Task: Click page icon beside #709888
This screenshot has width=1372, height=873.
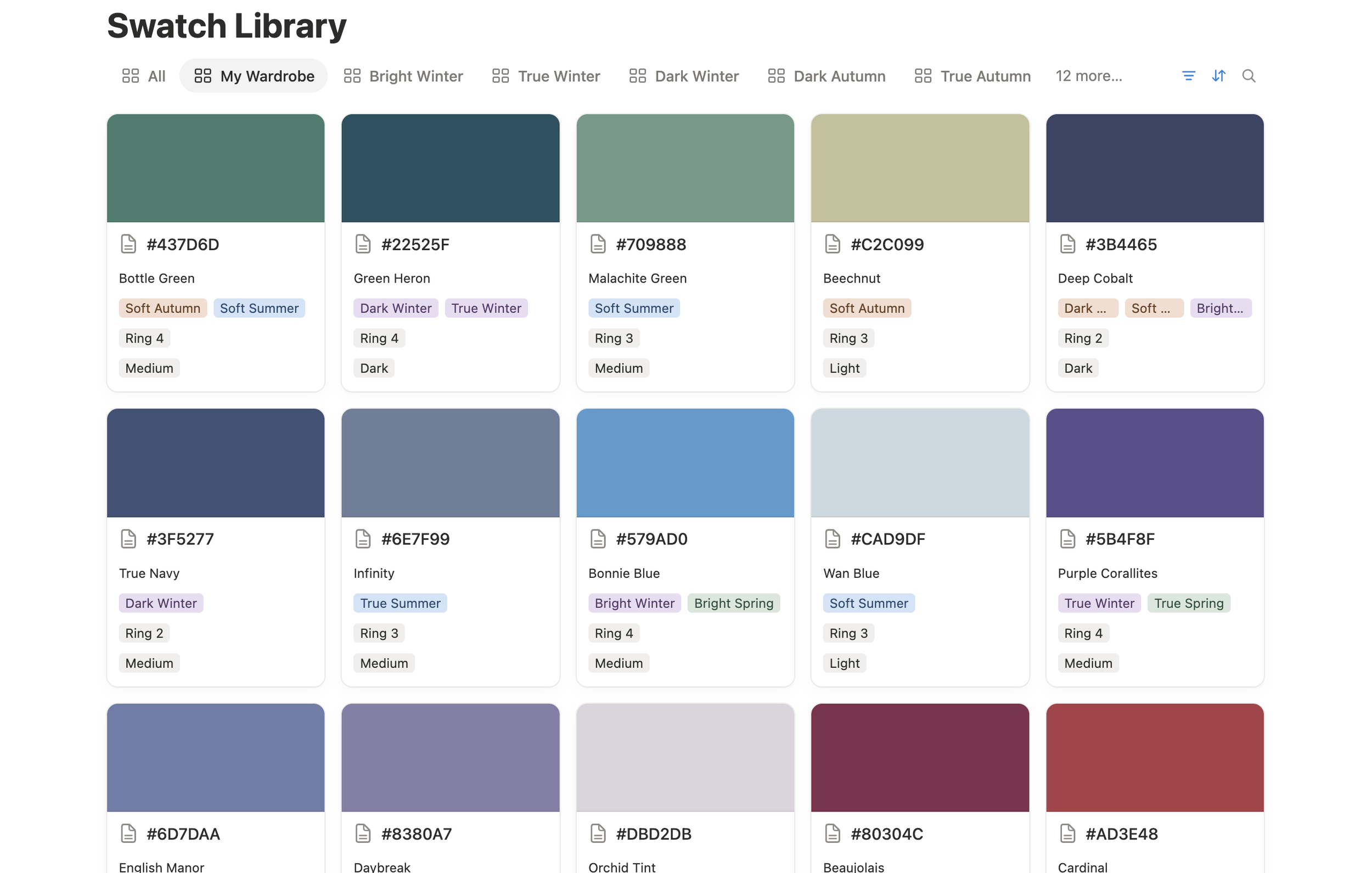Action: coord(598,244)
